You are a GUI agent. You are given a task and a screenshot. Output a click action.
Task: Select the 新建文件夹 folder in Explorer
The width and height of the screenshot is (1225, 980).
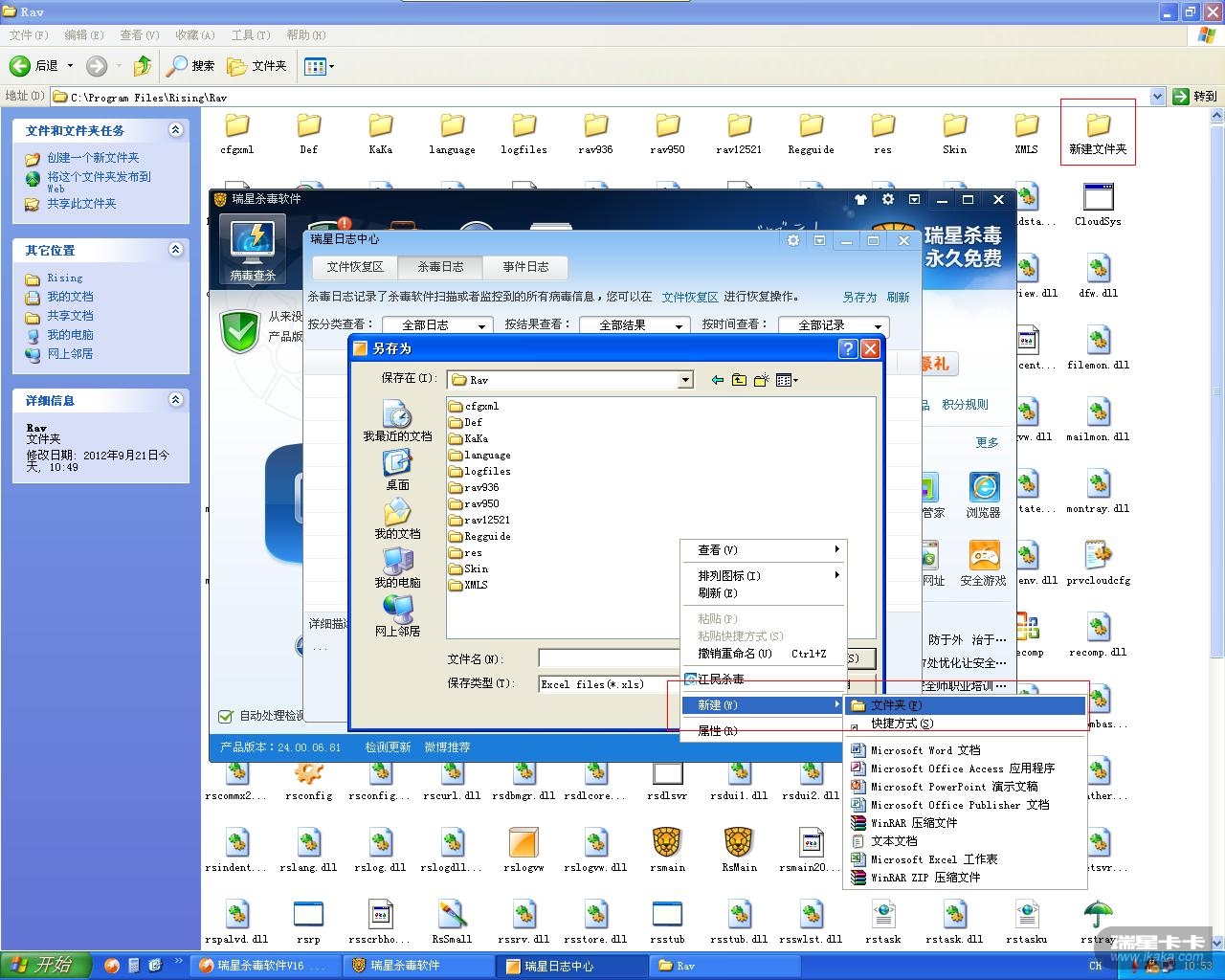(1098, 132)
